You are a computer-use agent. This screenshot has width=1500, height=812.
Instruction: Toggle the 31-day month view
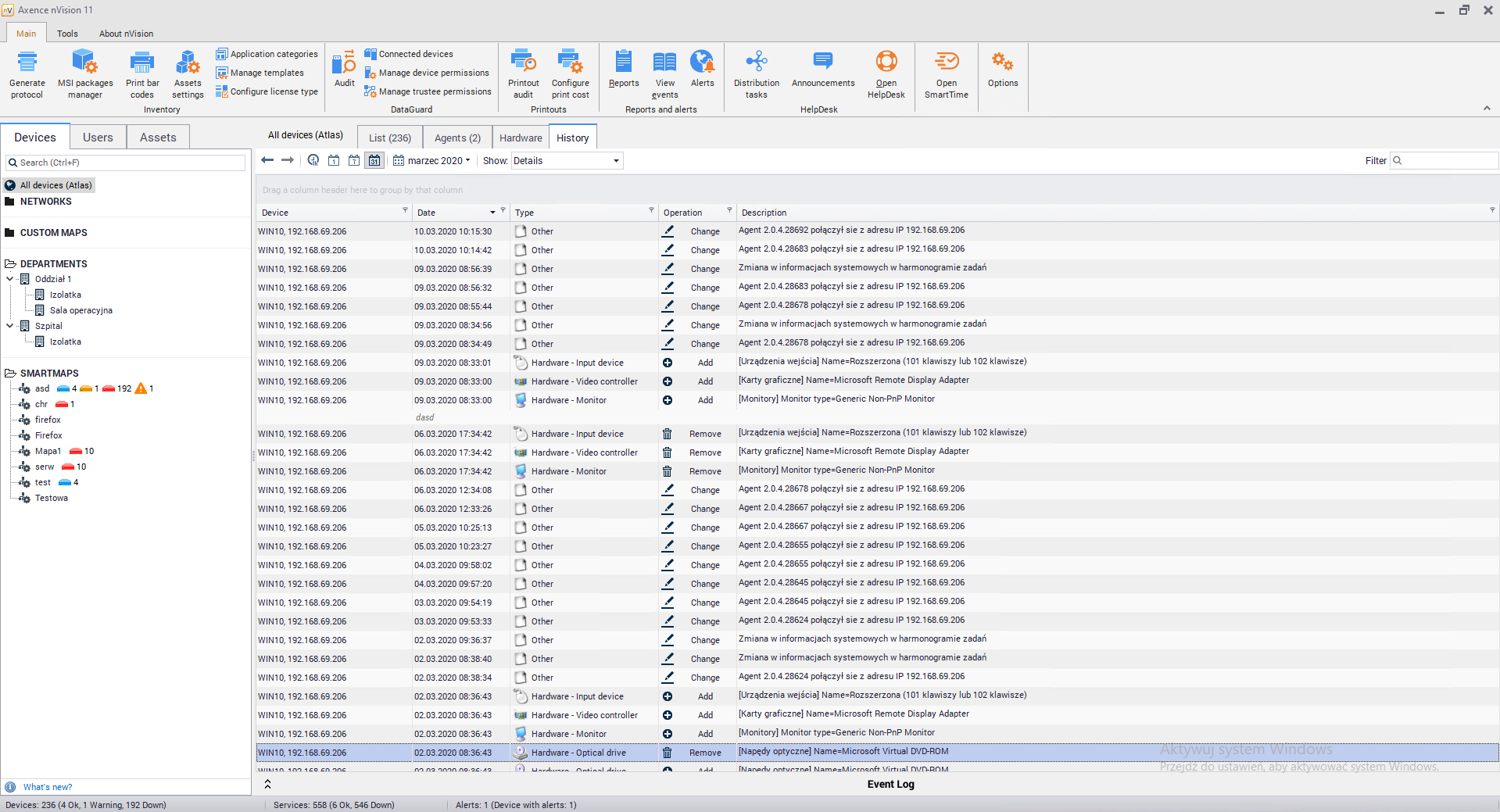[374, 160]
